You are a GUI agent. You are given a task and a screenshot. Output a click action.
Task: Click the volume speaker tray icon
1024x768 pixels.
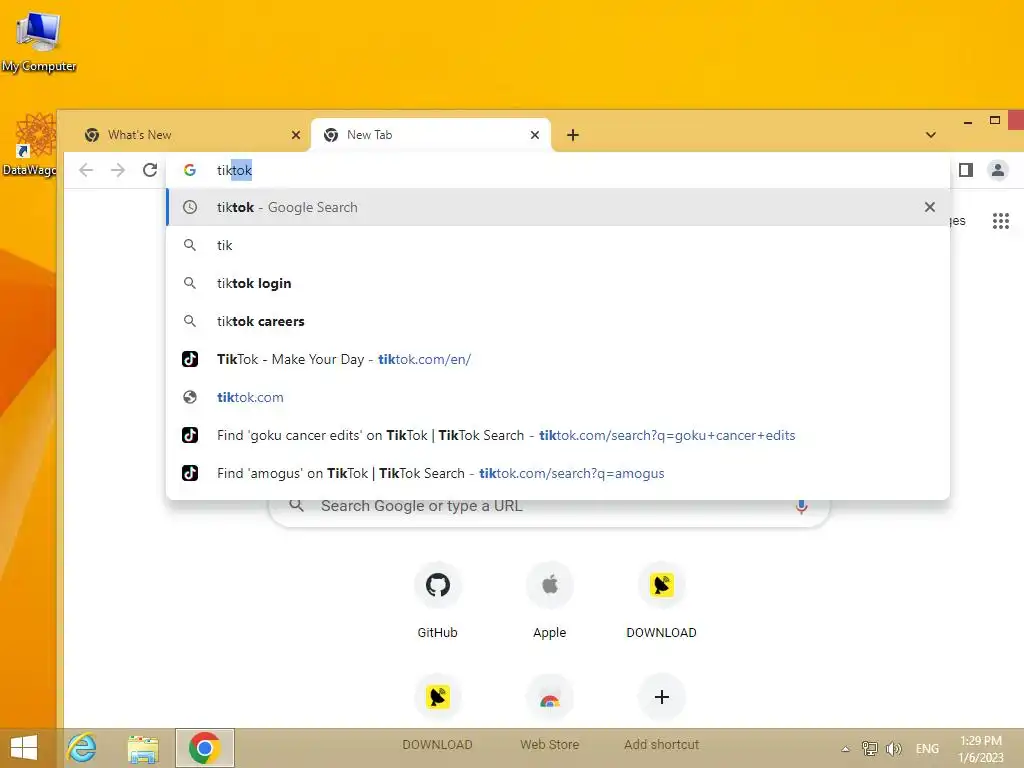pos(893,748)
